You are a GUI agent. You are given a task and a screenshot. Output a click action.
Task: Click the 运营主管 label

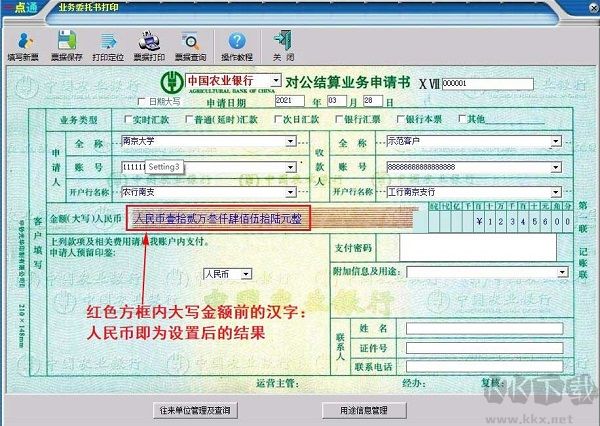pyautogui.click(x=278, y=384)
